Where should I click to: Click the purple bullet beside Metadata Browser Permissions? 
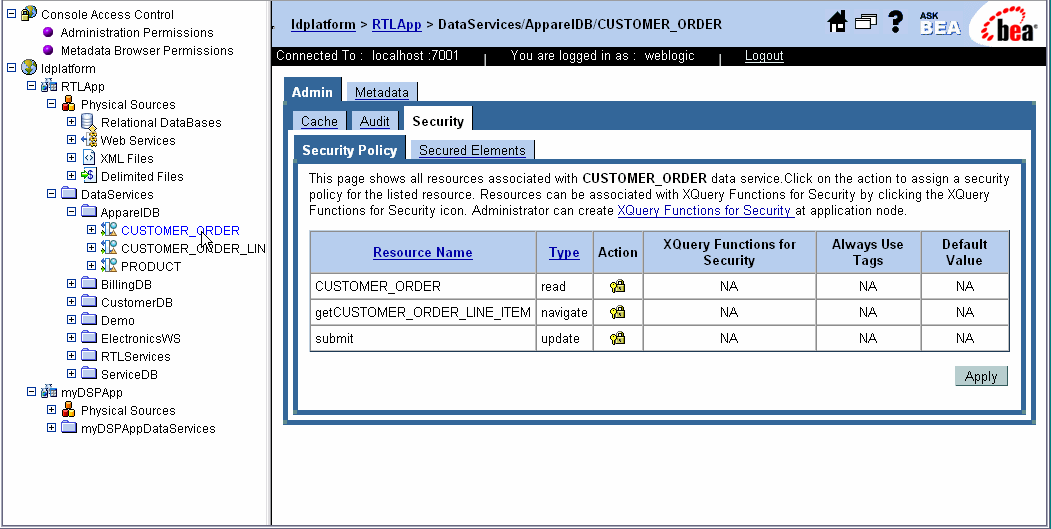click(x=48, y=50)
